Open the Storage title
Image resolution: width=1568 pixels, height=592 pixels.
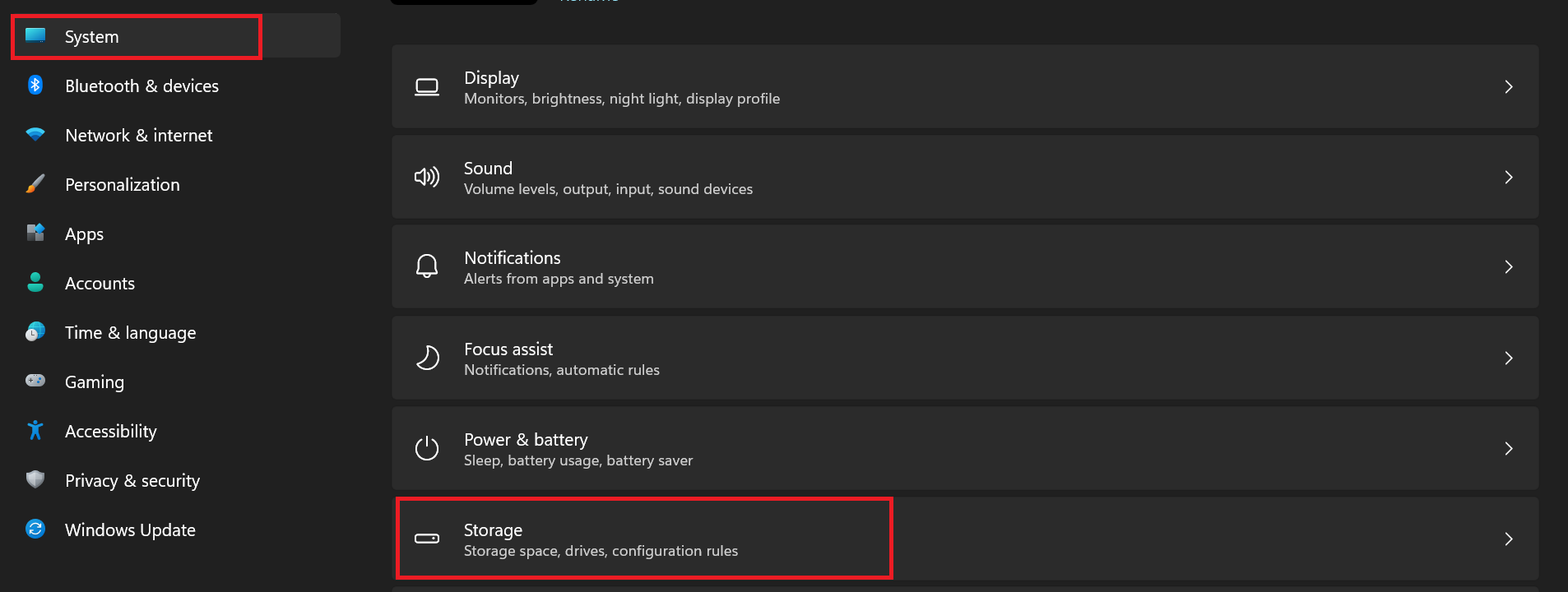(x=493, y=530)
